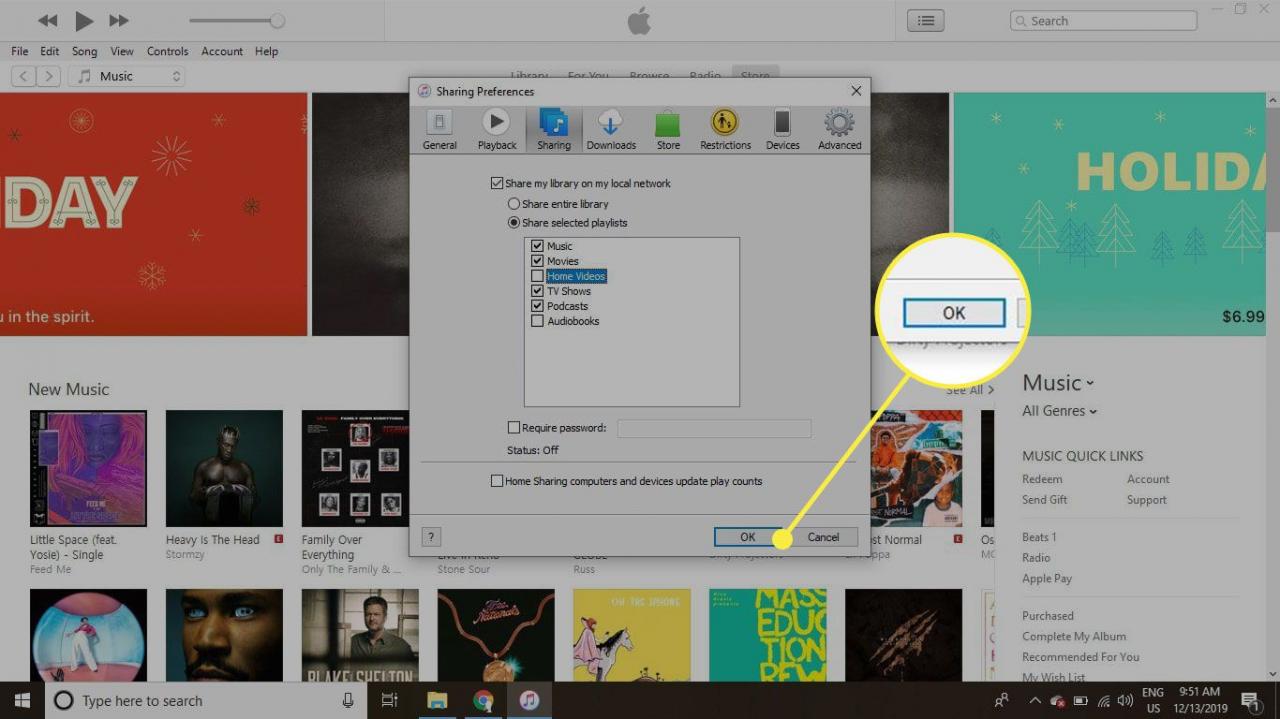The width and height of the screenshot is (1280, 719).
Task: Show hidden system tray icons
Action: coord(1035,701)
